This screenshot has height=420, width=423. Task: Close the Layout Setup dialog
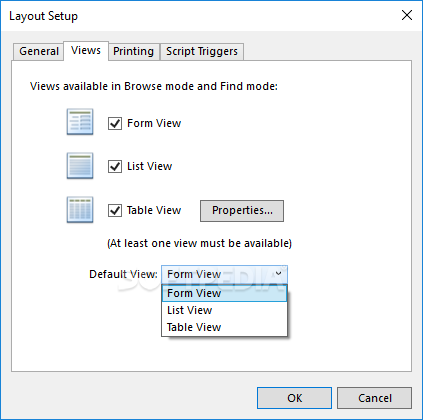point(407,15)
